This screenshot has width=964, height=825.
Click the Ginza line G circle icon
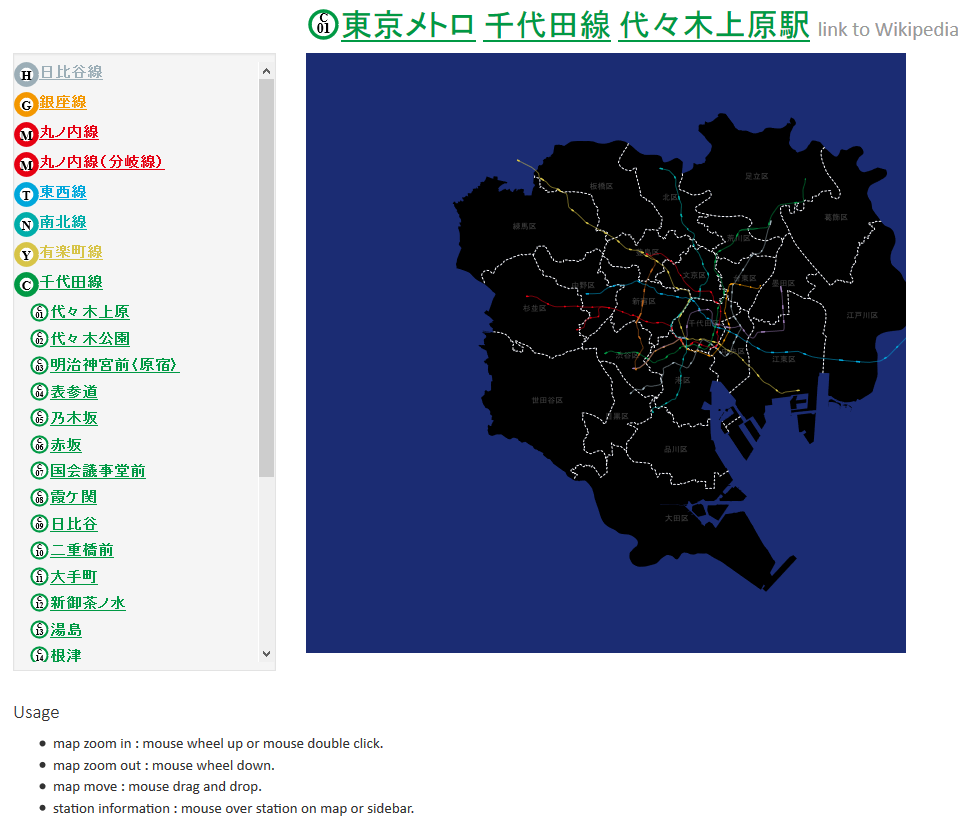pyautogui.click(x=26, y=105)
